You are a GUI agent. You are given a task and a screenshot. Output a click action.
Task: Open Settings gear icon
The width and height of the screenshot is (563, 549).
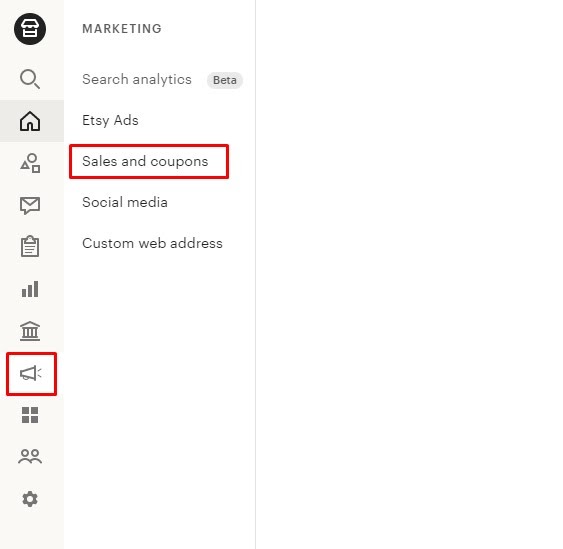click(30, 499)
